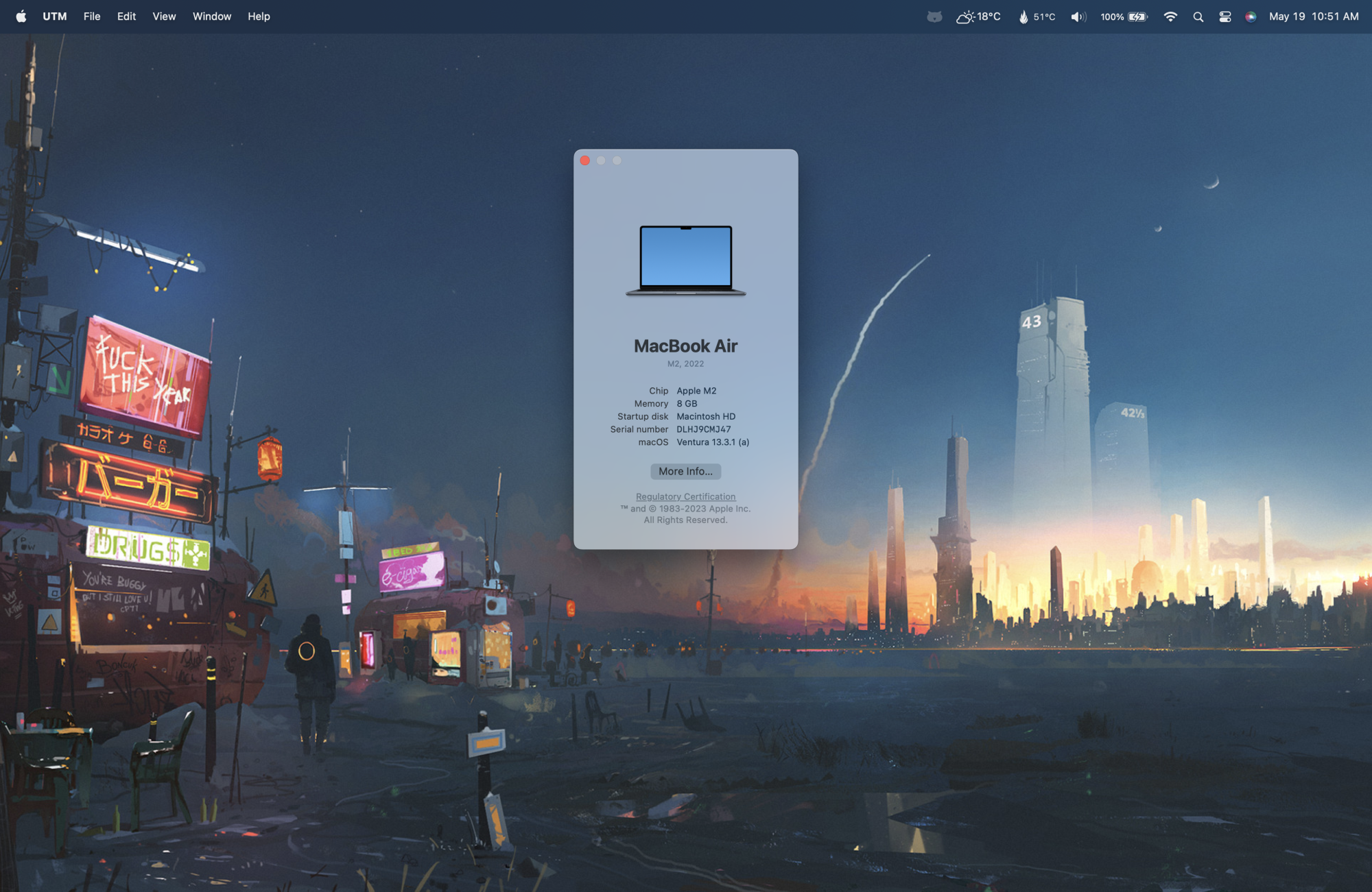Open Spotlight search magnifier
1372x892 pixels.
point(1198,16)
